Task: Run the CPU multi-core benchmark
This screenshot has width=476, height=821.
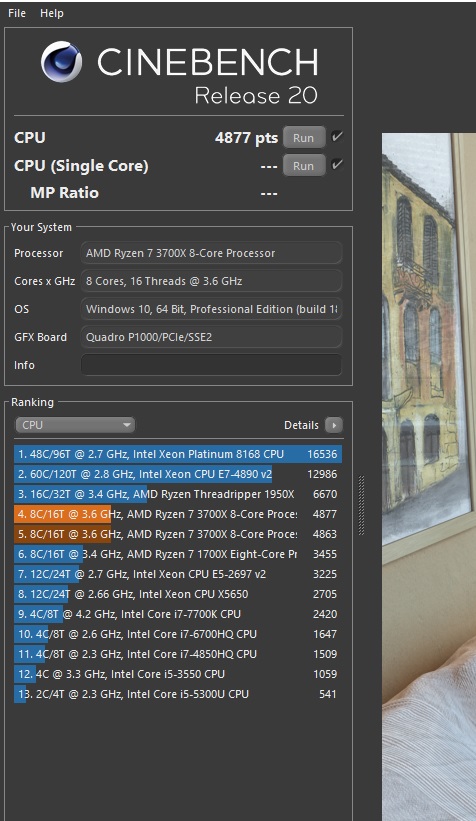Action: tap(304, 138)
